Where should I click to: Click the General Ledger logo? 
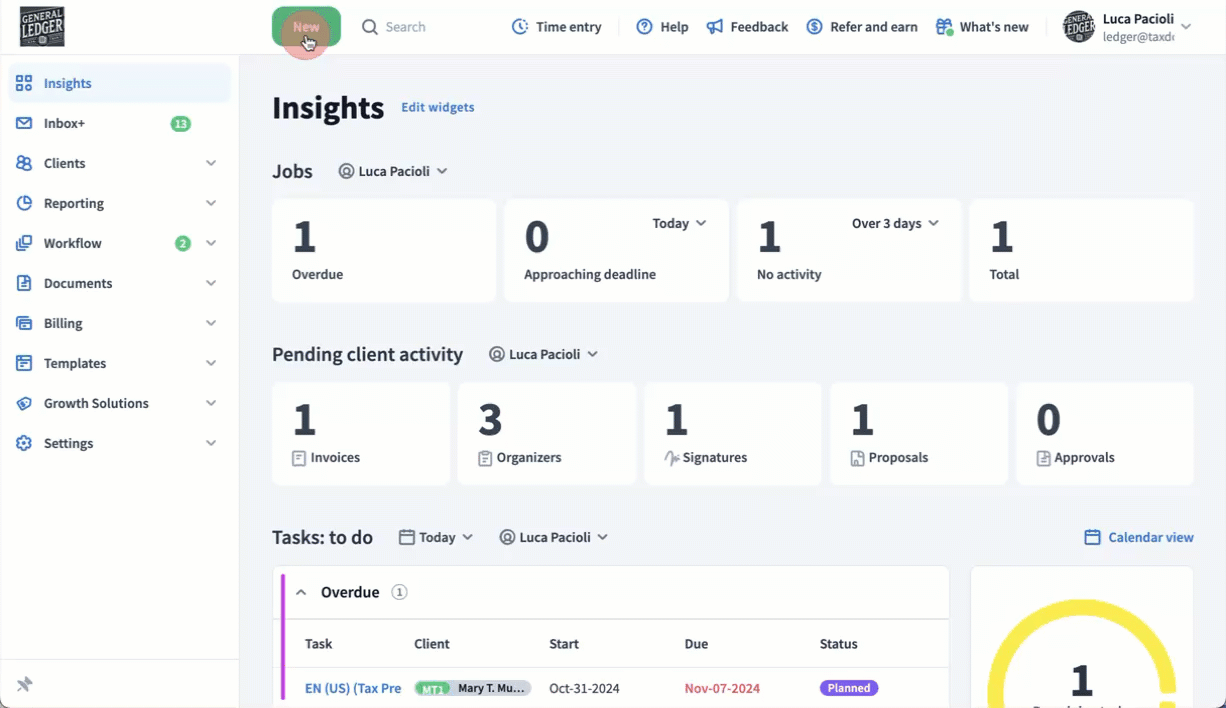[42, 27]
